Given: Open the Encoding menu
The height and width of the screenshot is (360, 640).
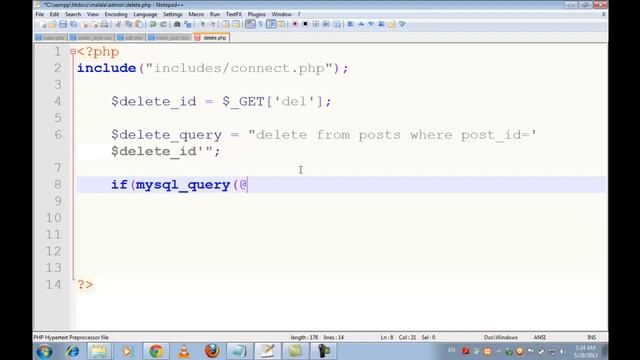Looking at the screenshot, I should pyautogui.click(x=116, y=14).
